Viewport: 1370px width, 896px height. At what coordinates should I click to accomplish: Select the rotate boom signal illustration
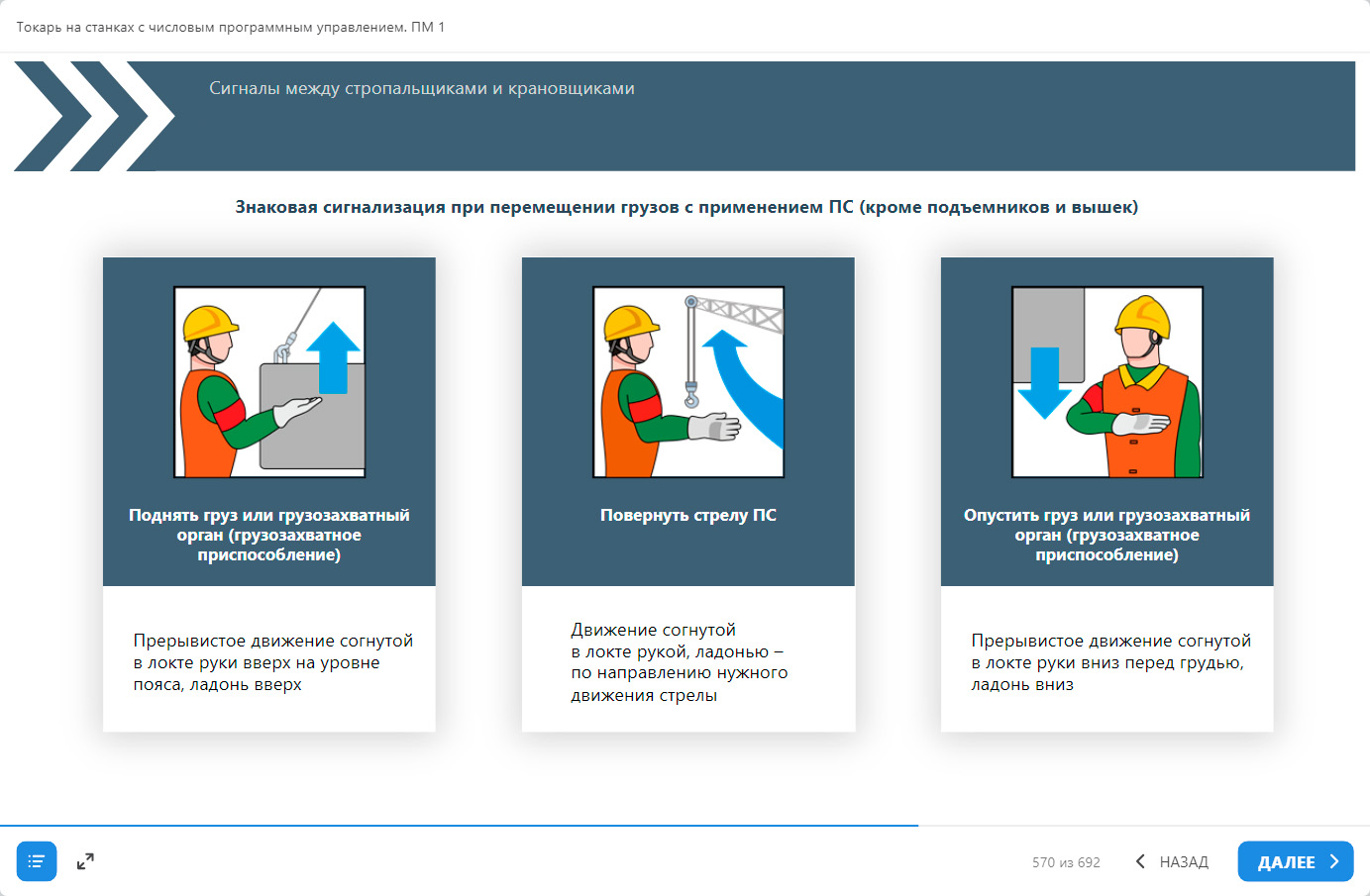coord(688,382)
